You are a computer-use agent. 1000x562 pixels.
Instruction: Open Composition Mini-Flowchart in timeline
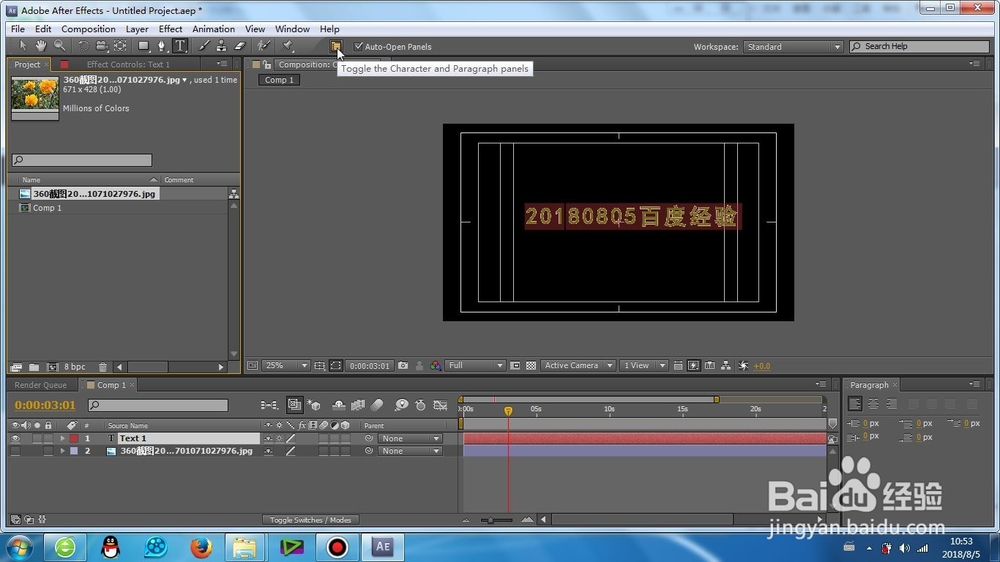click(x=269, y=405)
